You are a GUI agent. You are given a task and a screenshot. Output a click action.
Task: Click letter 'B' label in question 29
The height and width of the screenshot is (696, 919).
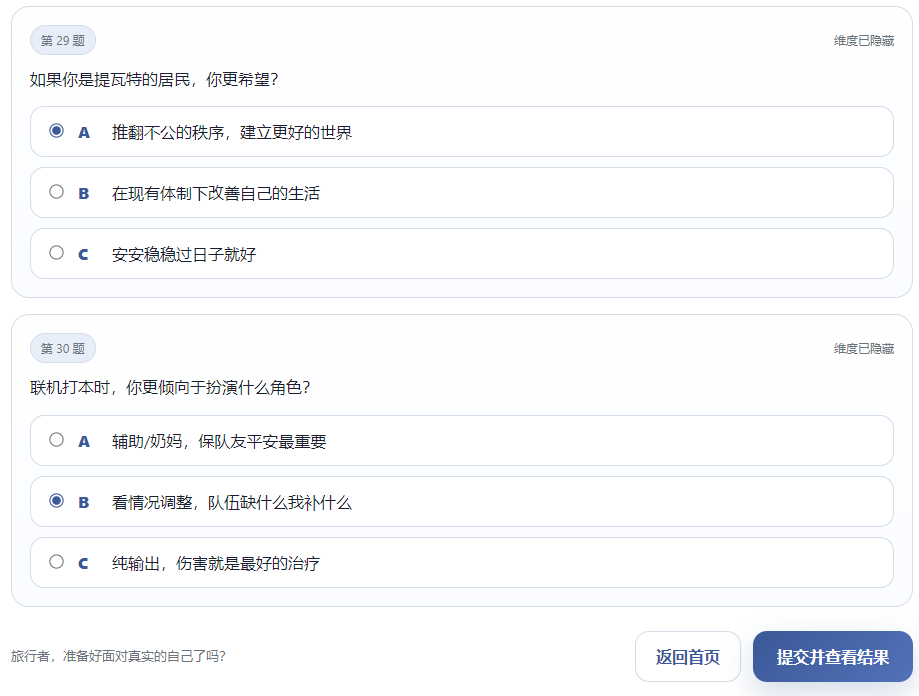pyautogui.click(x=84, y=193)
